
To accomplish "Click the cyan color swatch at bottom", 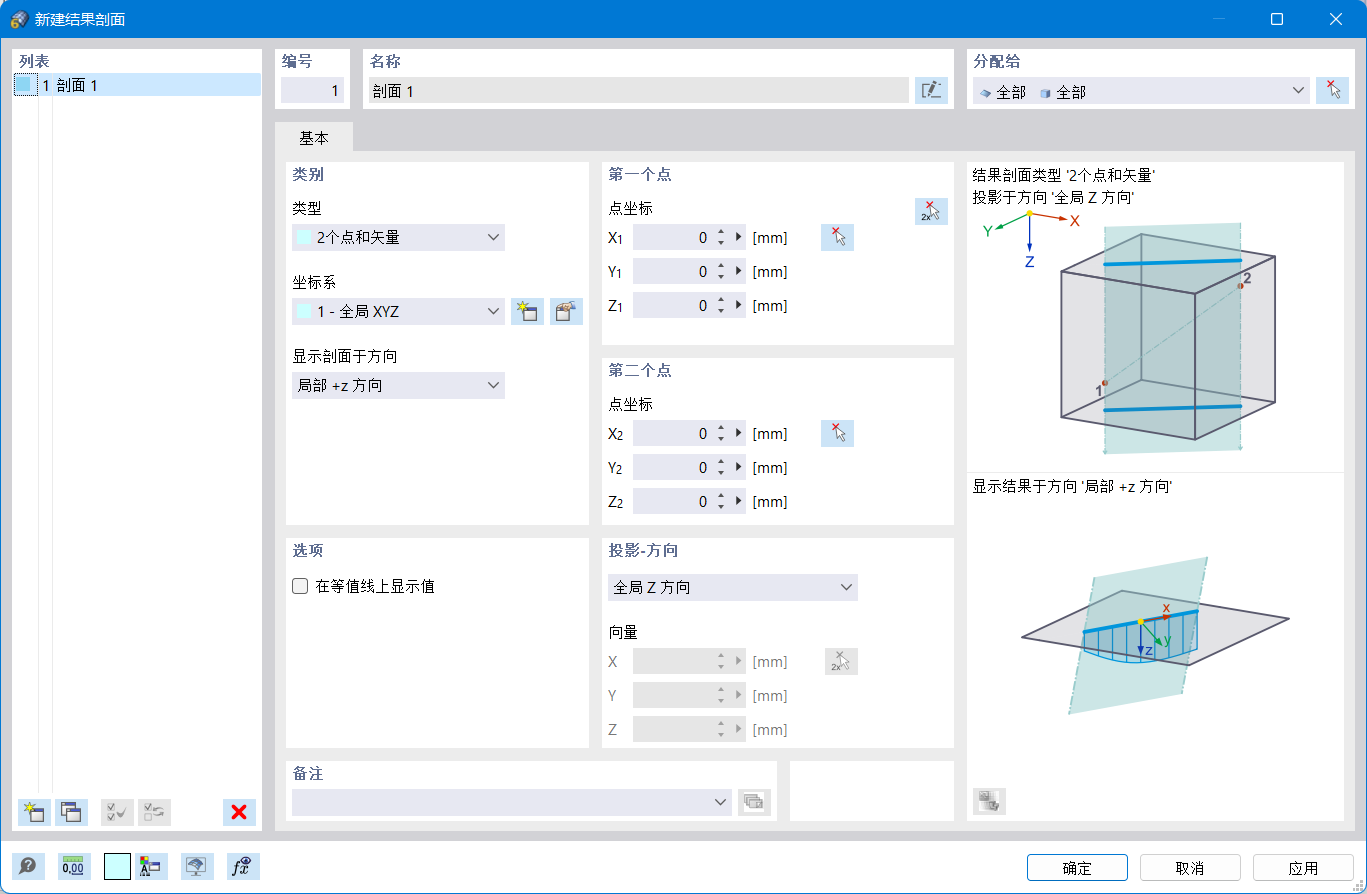I will click(117, 866).
